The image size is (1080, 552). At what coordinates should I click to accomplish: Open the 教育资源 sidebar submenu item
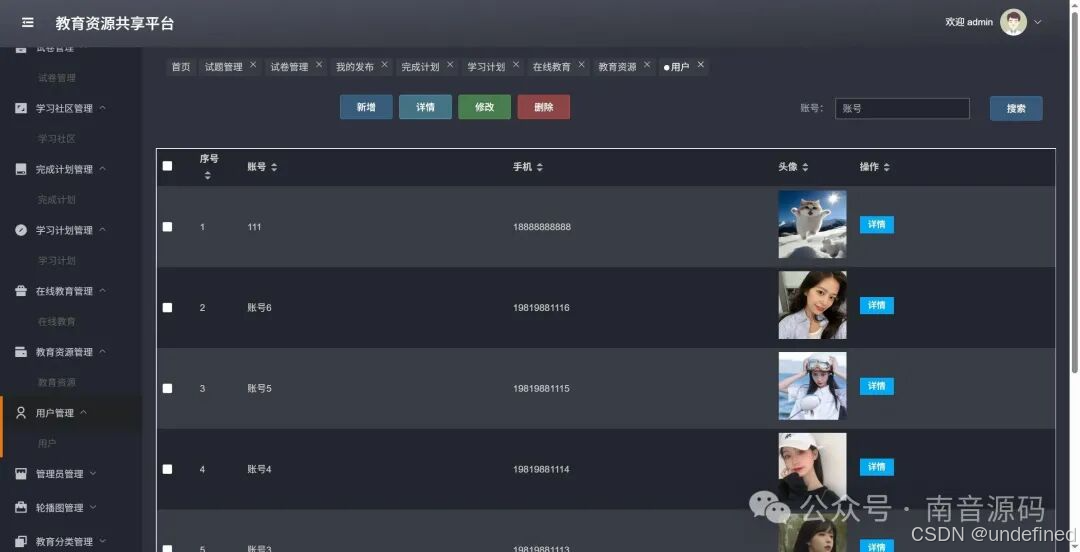56,382
